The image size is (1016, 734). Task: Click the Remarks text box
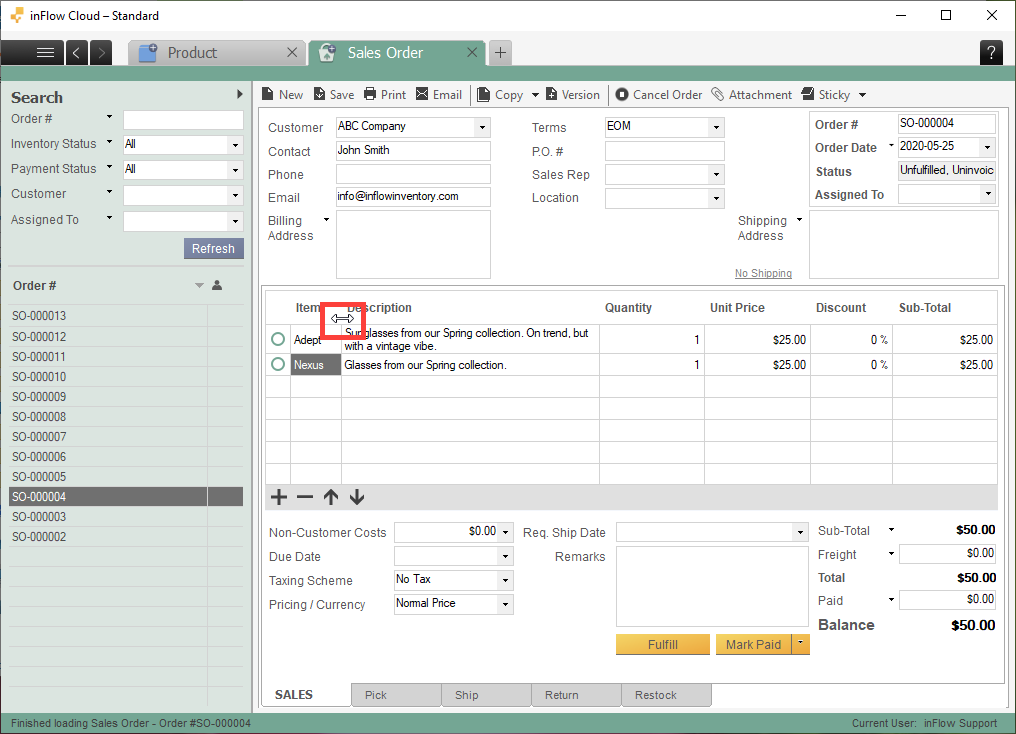click(x=712, y=586)
